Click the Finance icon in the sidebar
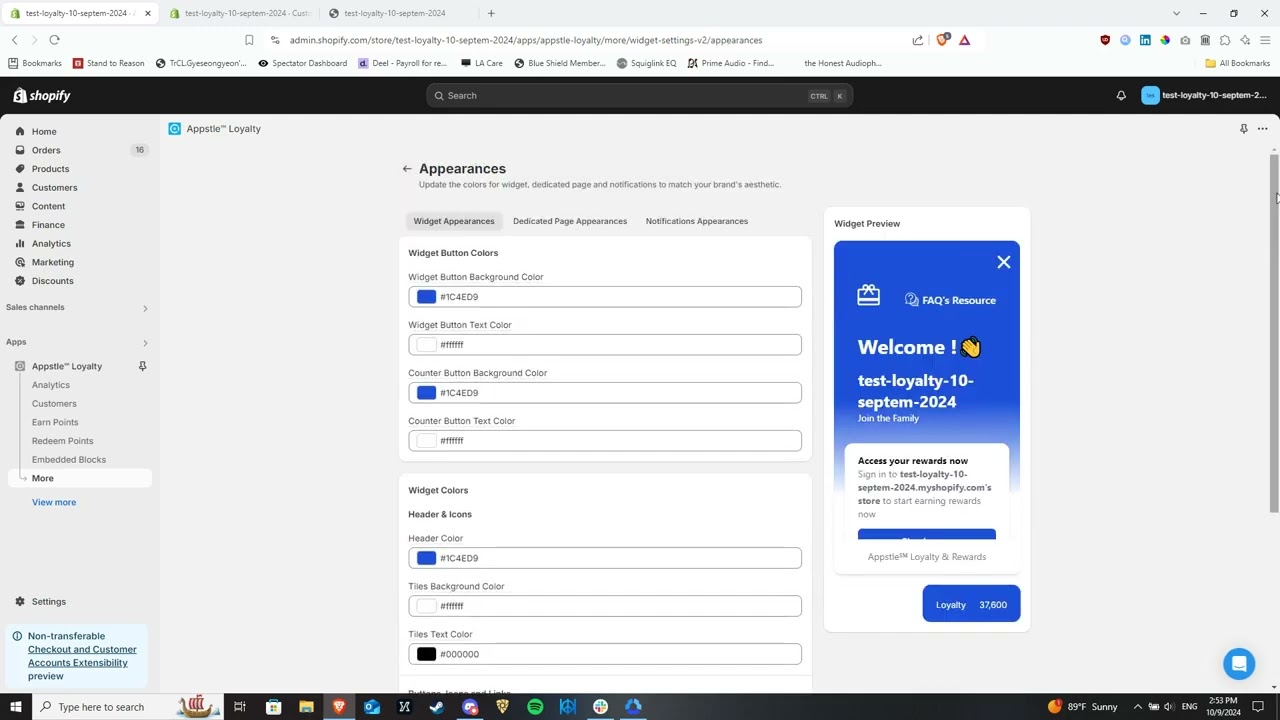Image resolution: width=1280 pixels, height=720 pixels. 20,225
